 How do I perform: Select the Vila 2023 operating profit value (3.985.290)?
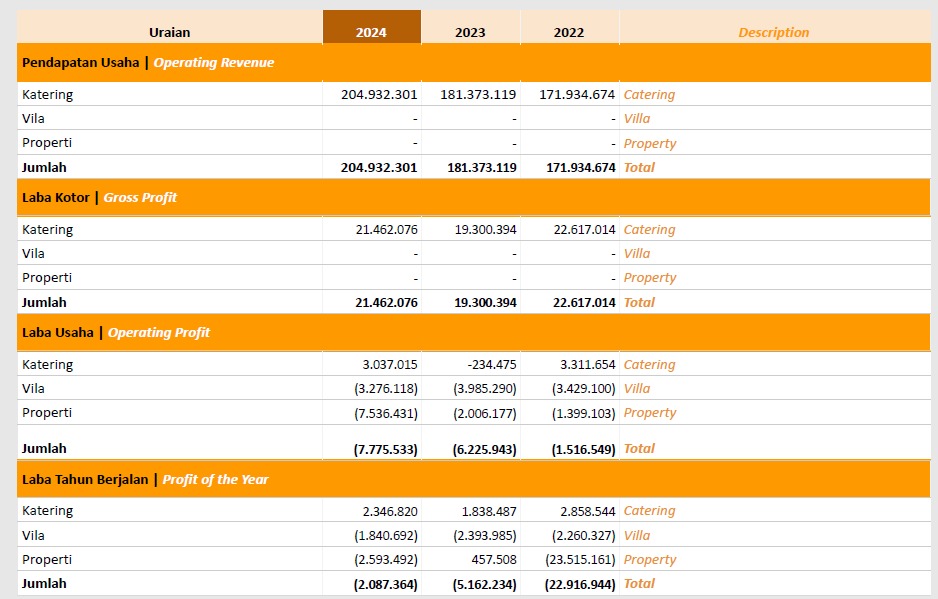[484, 389]
